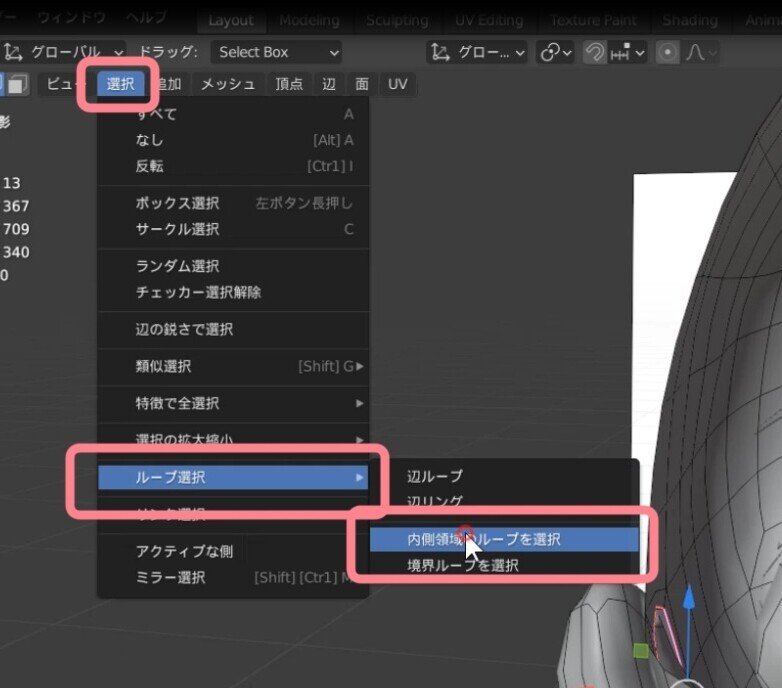Toggle proportional editing circle icon
Screen dimensions: 782x688
[x=667, y=52]
